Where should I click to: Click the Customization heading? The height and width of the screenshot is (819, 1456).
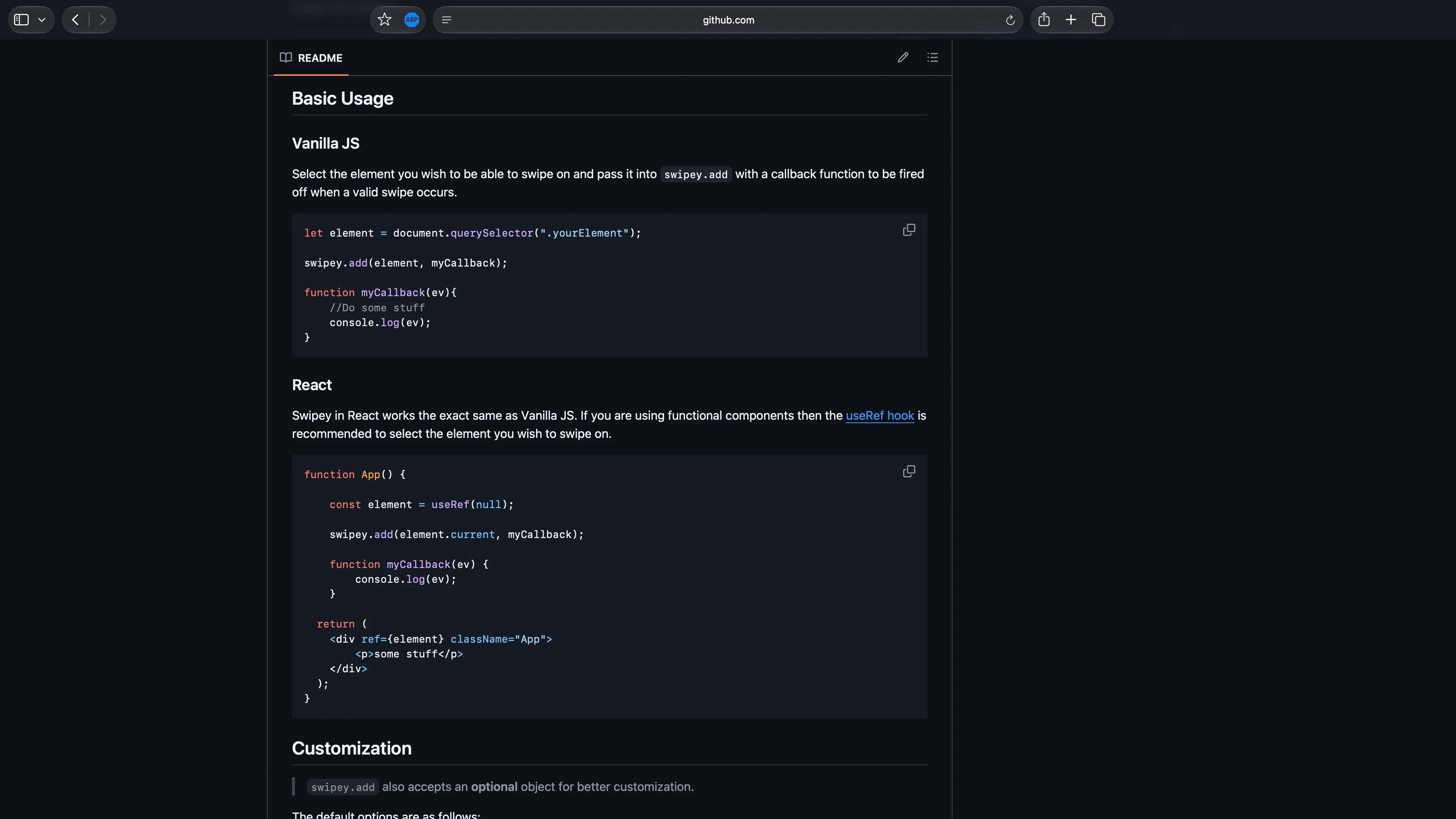[351, 748]
